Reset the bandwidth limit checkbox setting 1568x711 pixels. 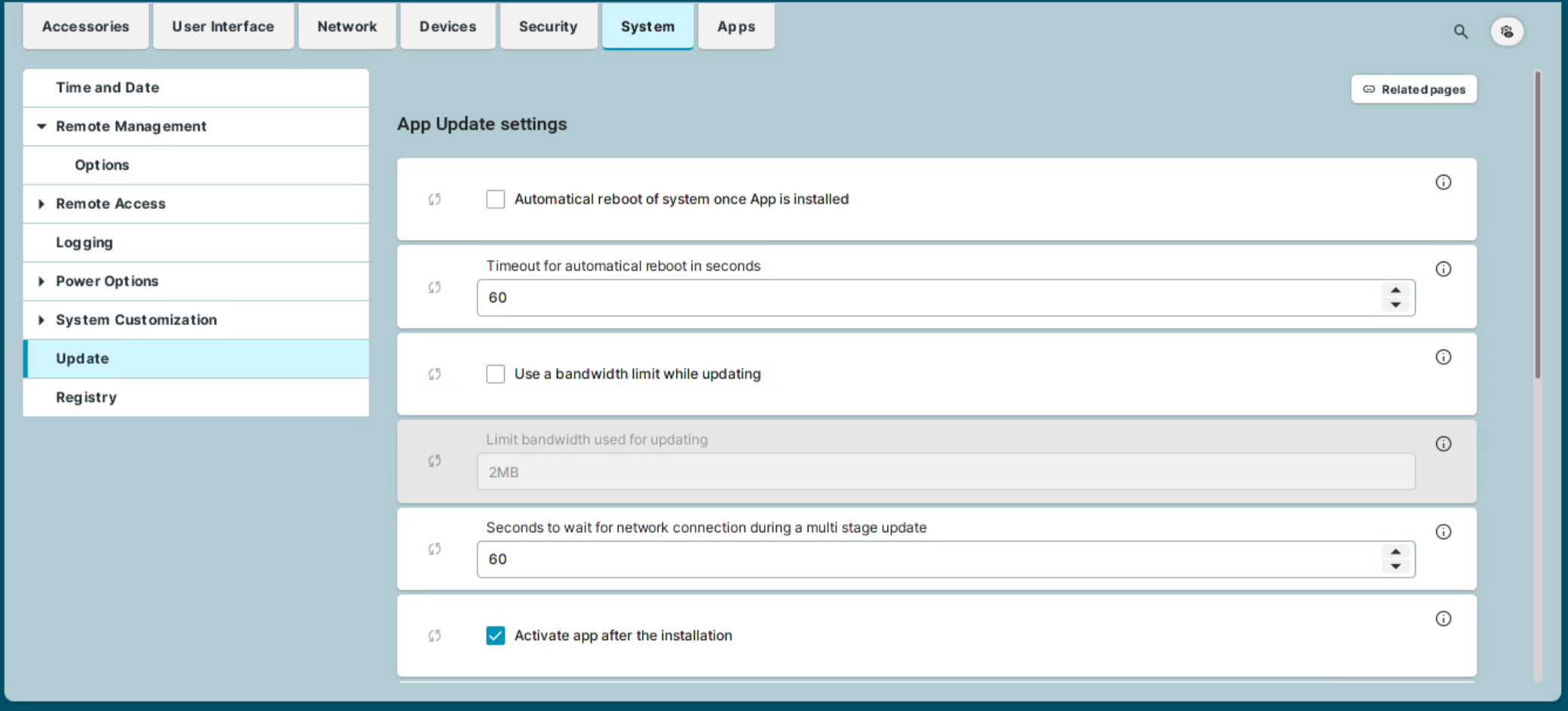[x=435, y=374]
